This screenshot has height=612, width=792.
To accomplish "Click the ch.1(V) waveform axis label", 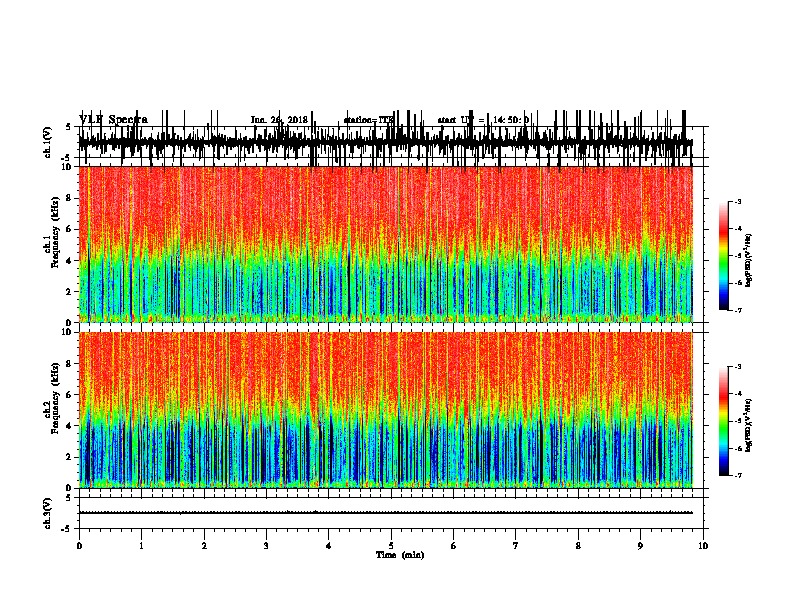I will coord(48,142).
